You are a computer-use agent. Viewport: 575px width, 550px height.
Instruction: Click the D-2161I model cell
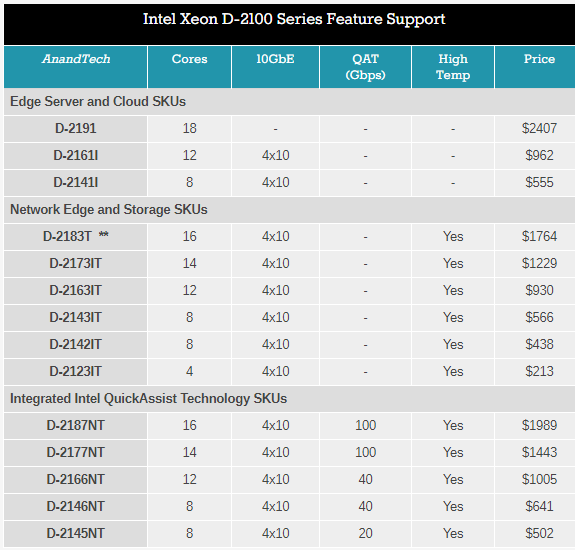point(76,155)
